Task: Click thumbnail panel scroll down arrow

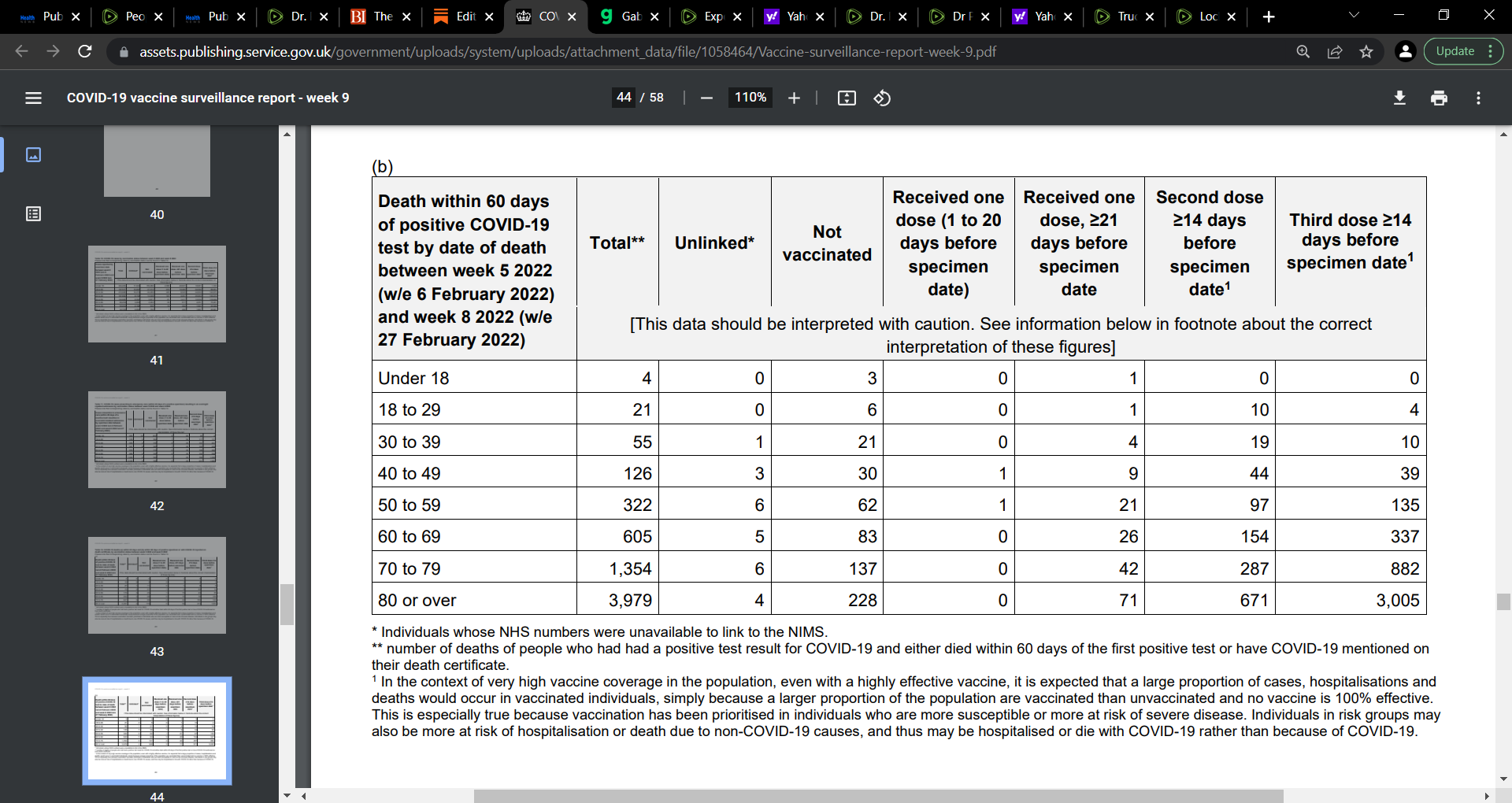Action: 287,795
